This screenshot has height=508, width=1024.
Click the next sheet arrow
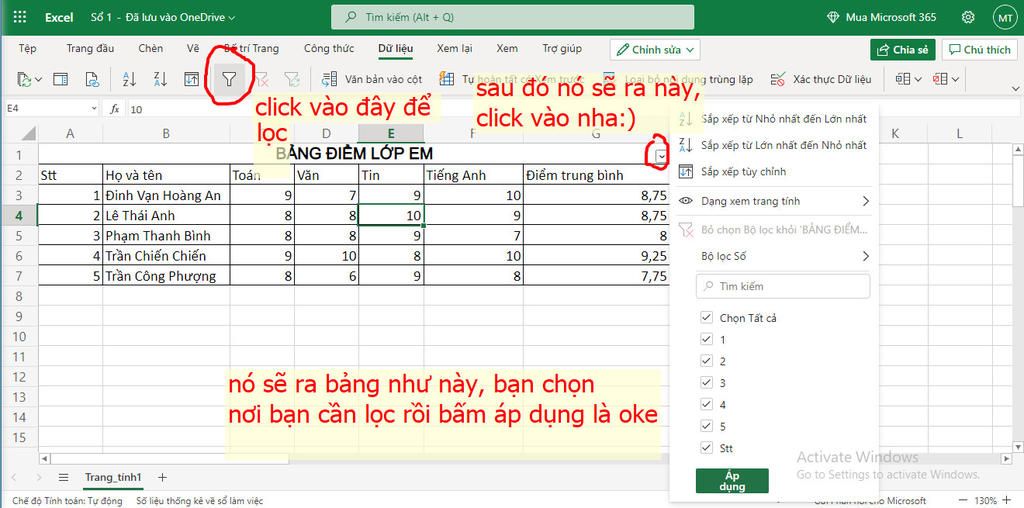40,477
